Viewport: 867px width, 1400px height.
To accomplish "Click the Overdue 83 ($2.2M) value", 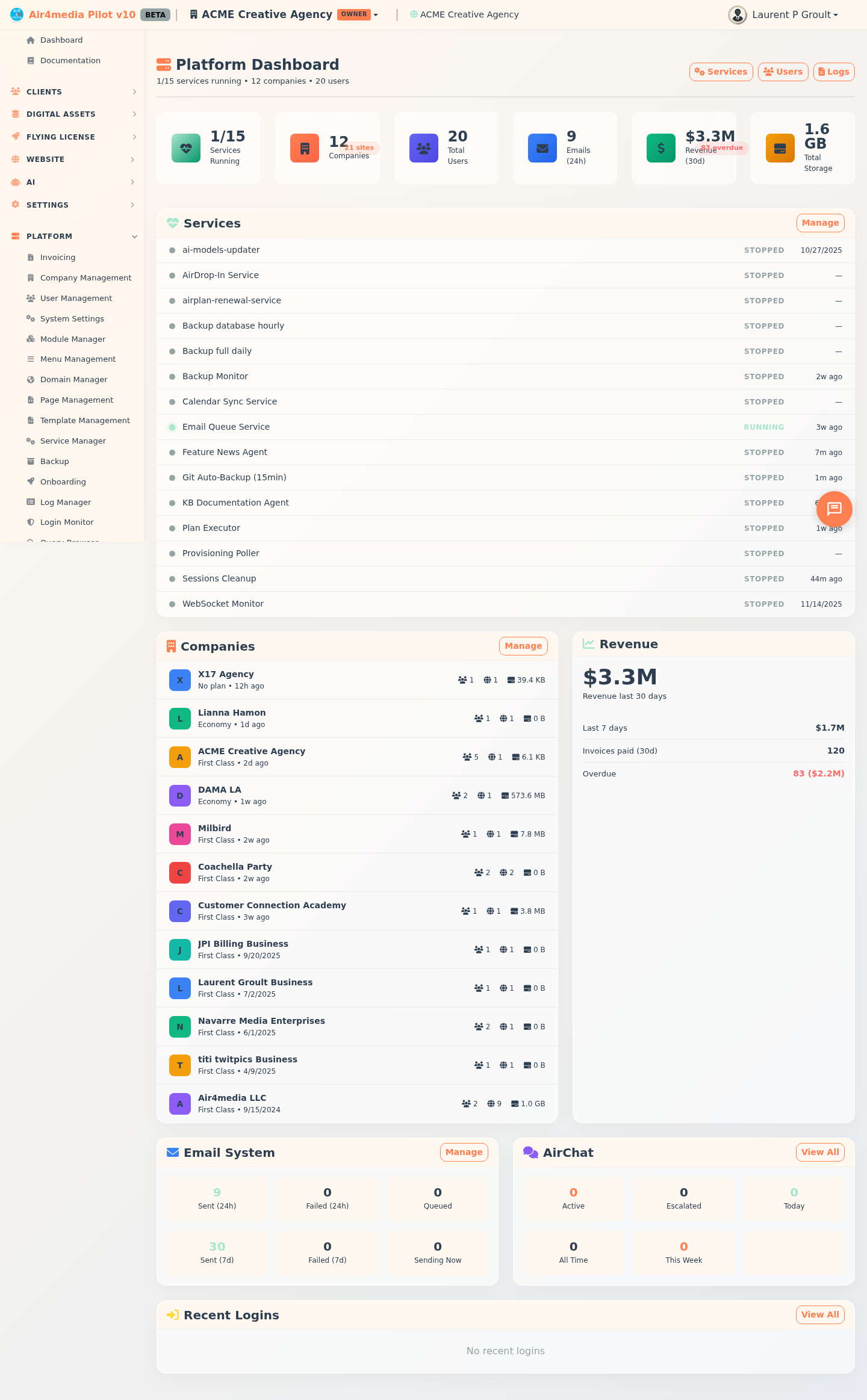I will point(818,773).
